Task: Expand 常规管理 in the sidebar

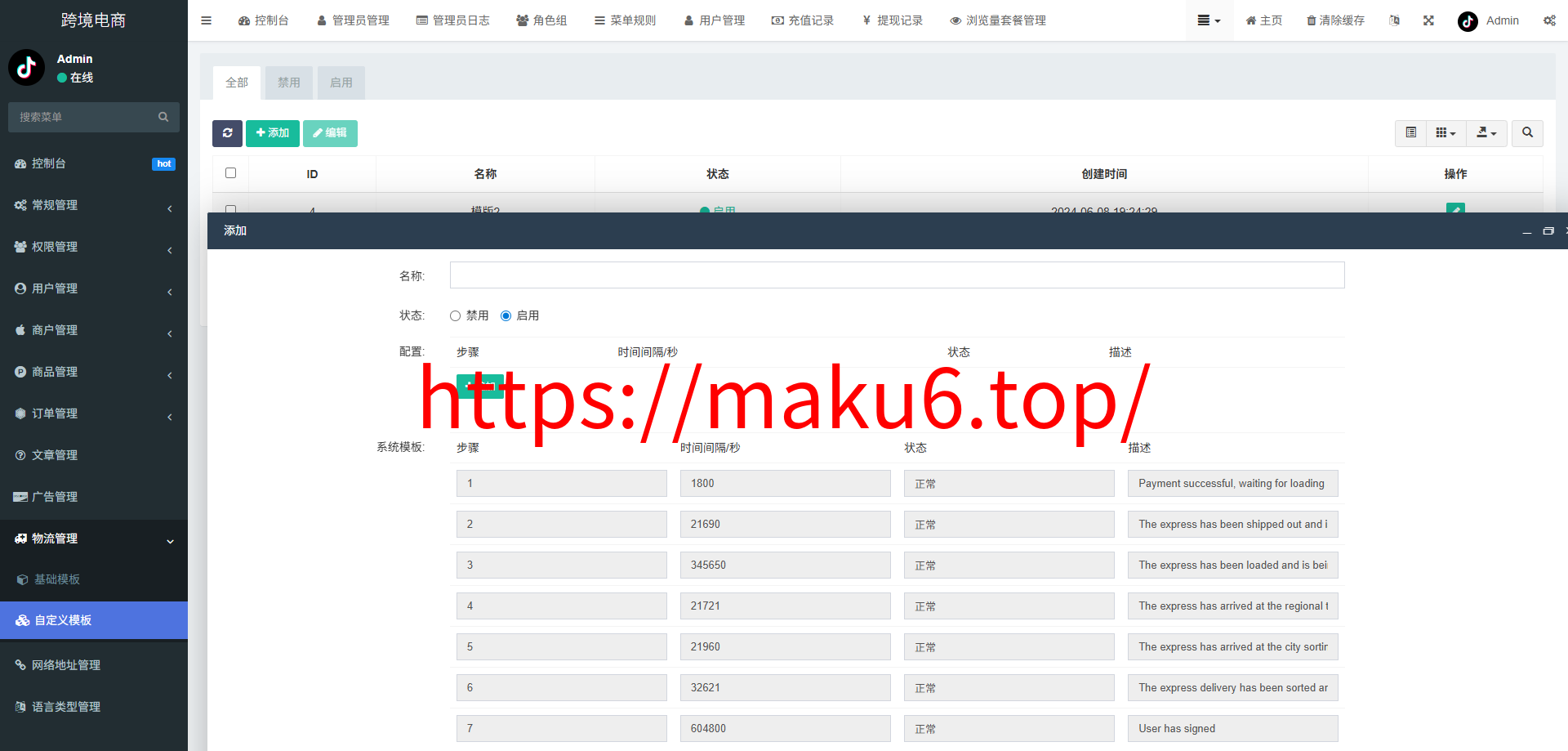Action: [x=94, y=205]
